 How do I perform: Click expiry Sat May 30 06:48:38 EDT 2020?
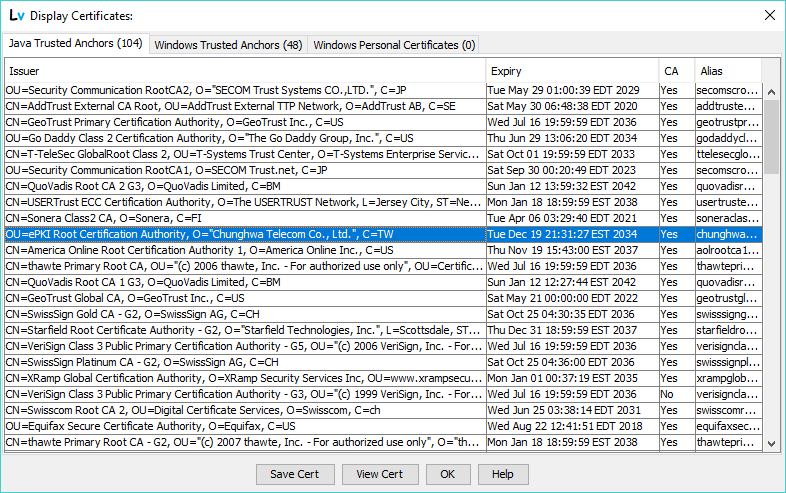click(572, 106)
